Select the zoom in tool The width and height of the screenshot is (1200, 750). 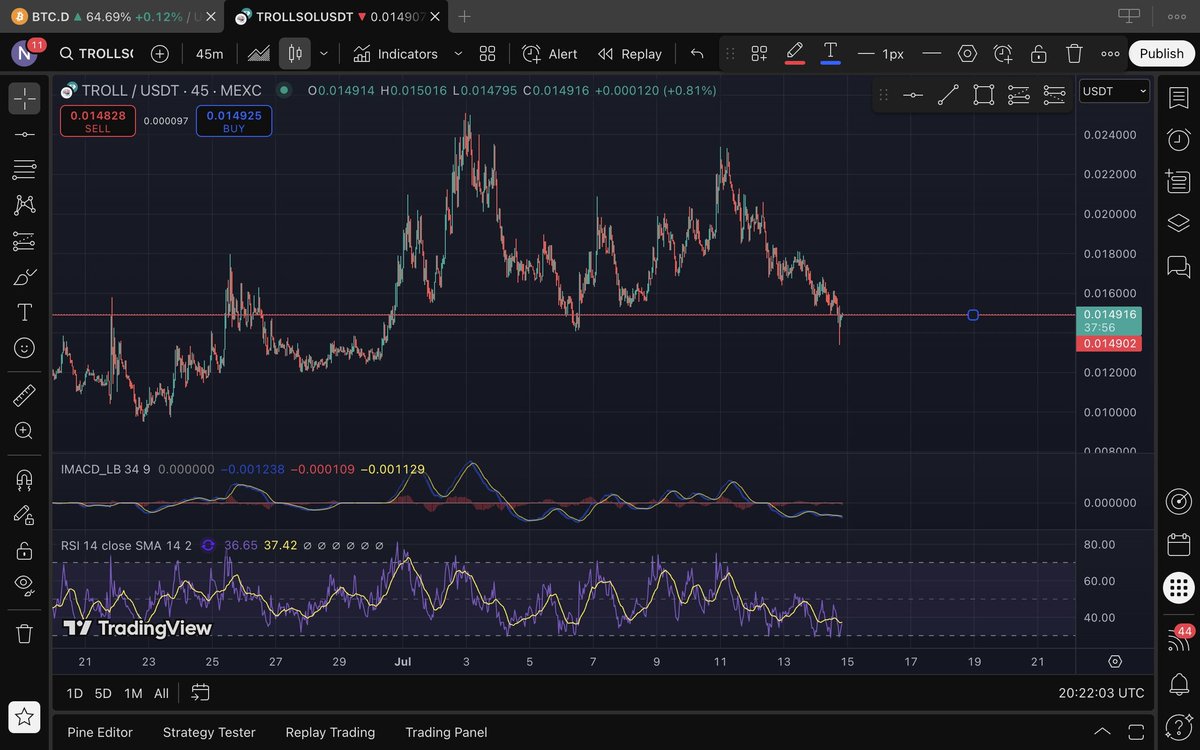pos(25,431)
